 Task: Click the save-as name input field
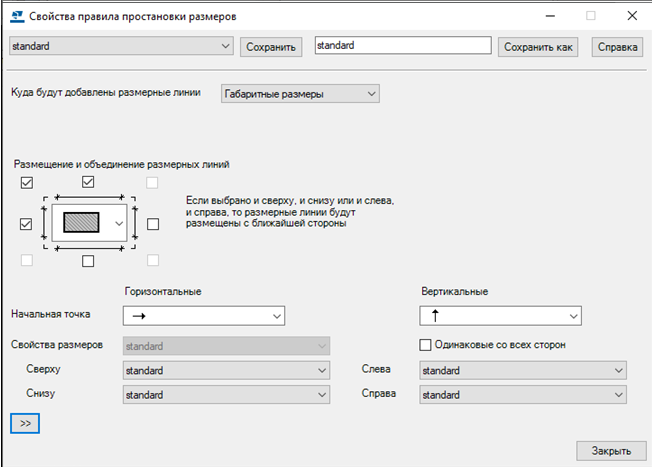pos(402,46)
